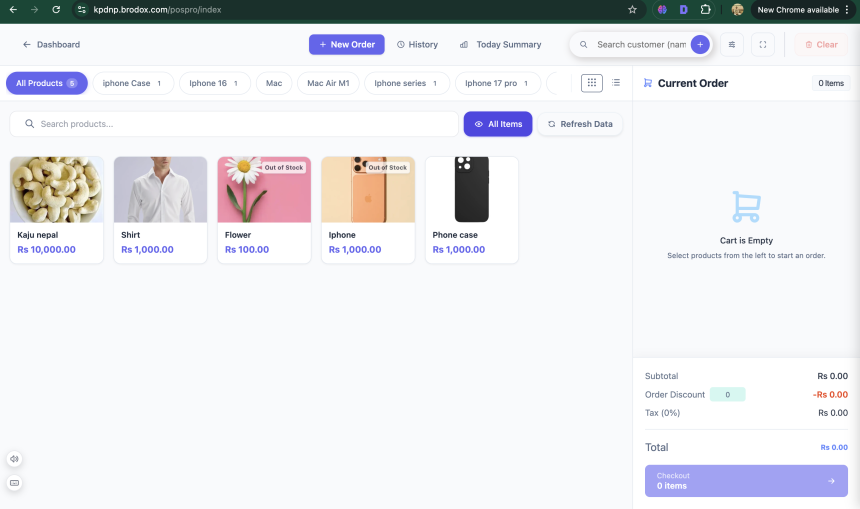Open site information icon in address bar
This screenshot has height=509, width=860.
(82, 9)
